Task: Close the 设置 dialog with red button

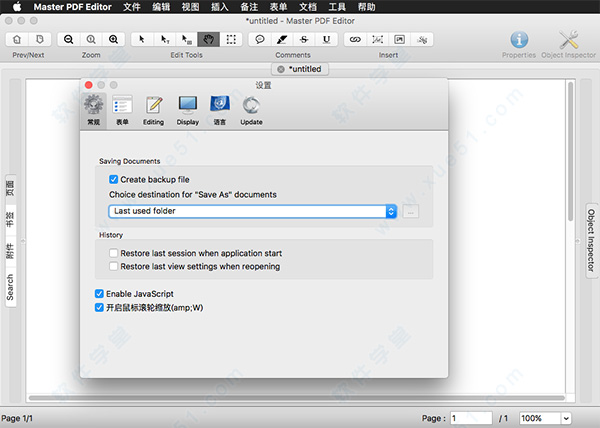Action: tap(89, 85)
